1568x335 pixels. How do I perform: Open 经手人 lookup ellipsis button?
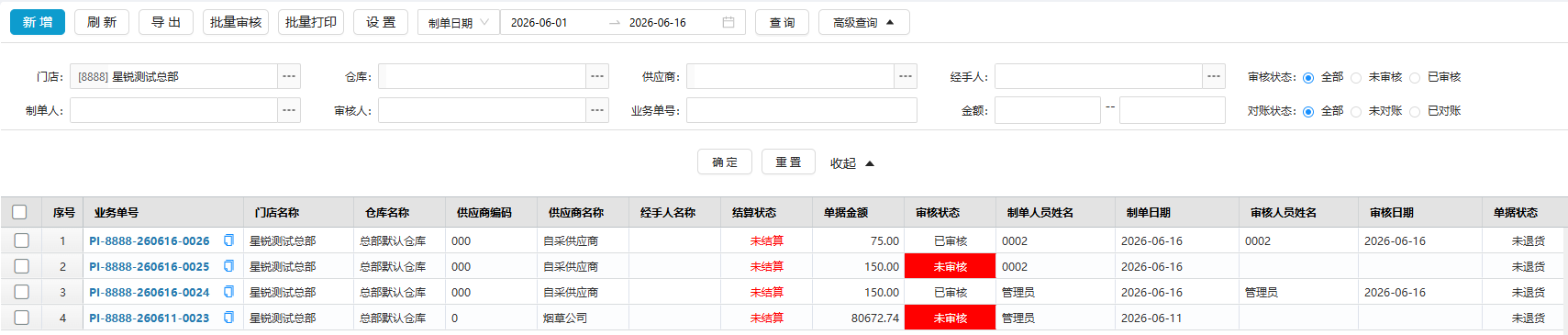point(1214,76)
